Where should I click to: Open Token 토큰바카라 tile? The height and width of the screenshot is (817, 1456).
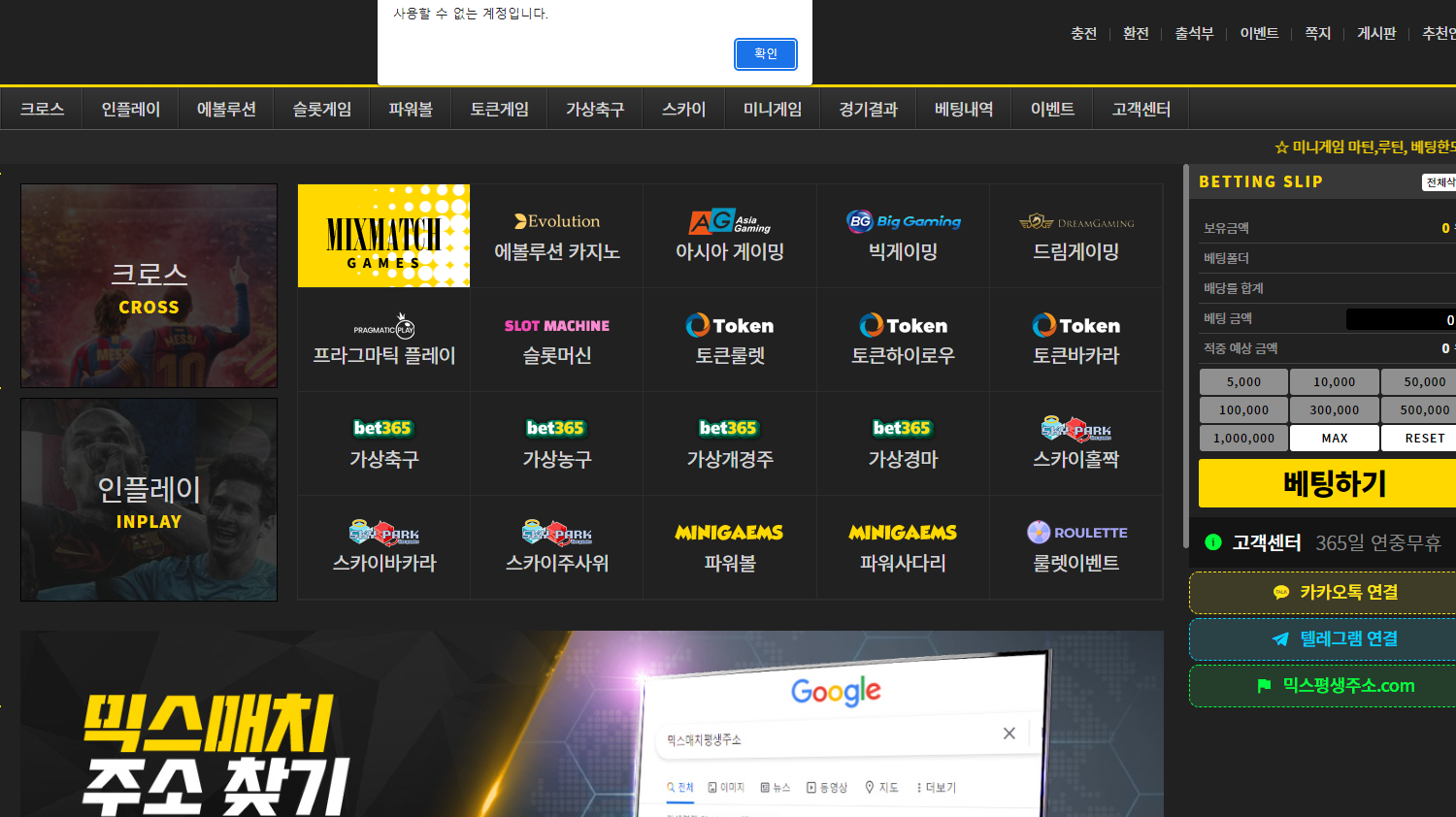click(x=1076, y=340)
